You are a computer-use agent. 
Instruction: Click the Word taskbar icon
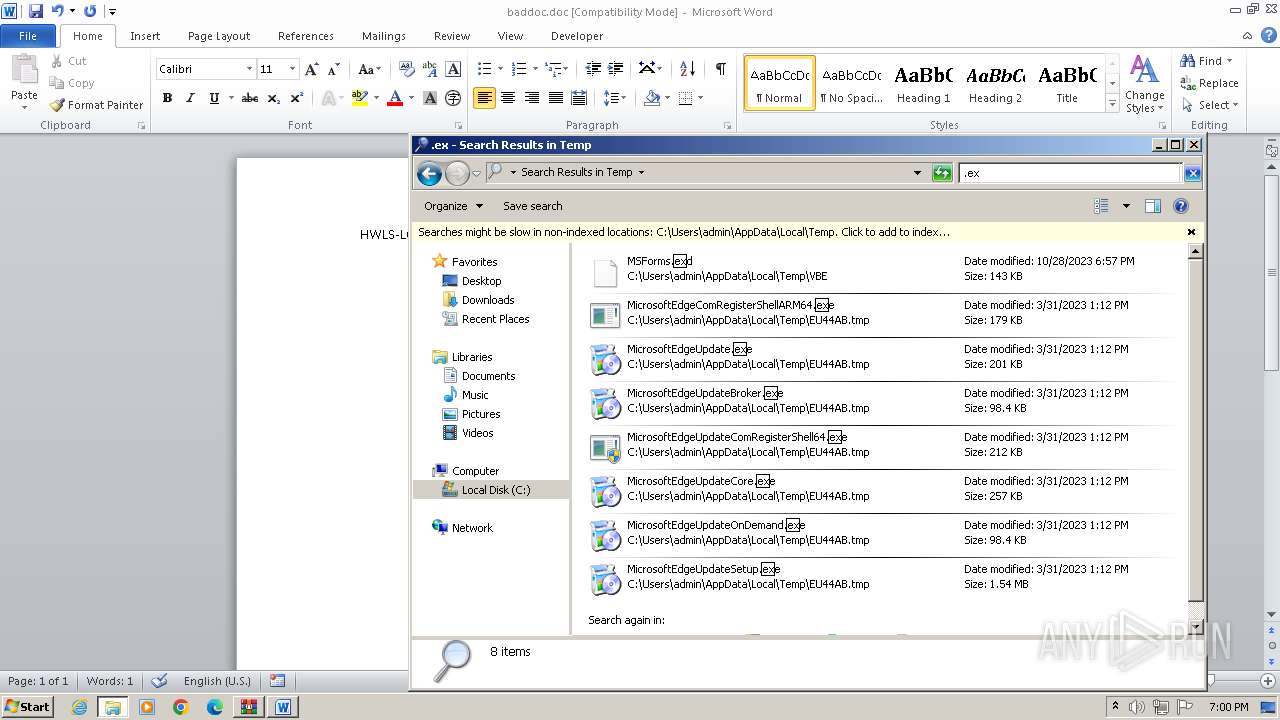pos(283,707)
